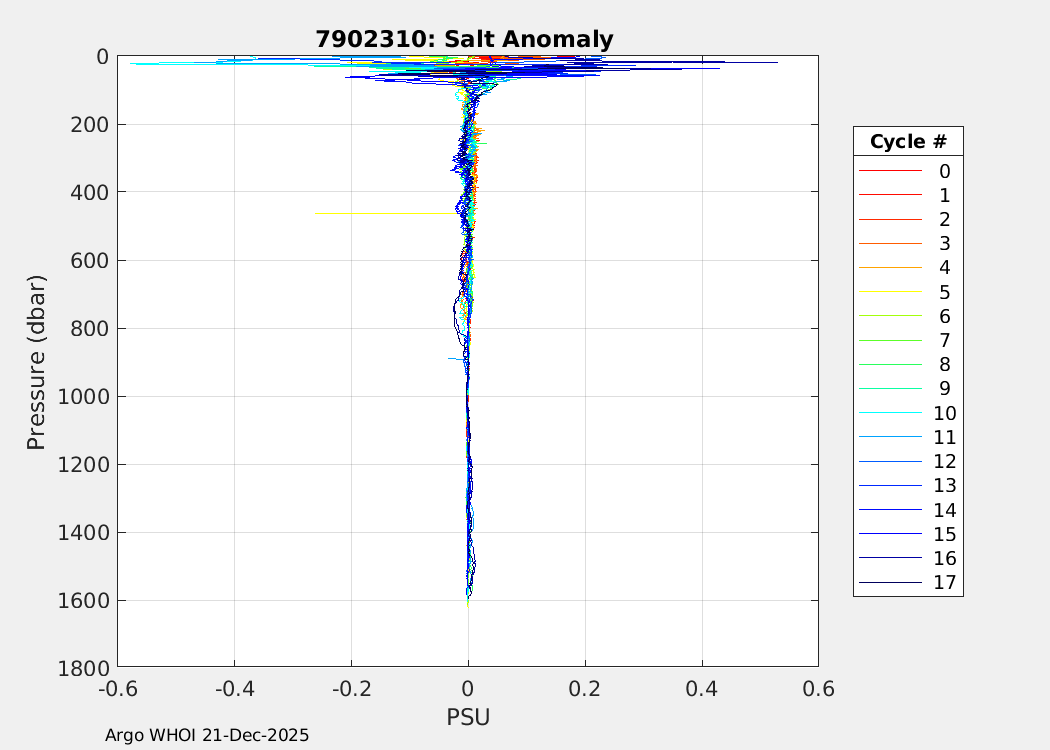Click the cycle 7 legend line sample
Screen dimensions: 1050x750
(x=889, y=340)
